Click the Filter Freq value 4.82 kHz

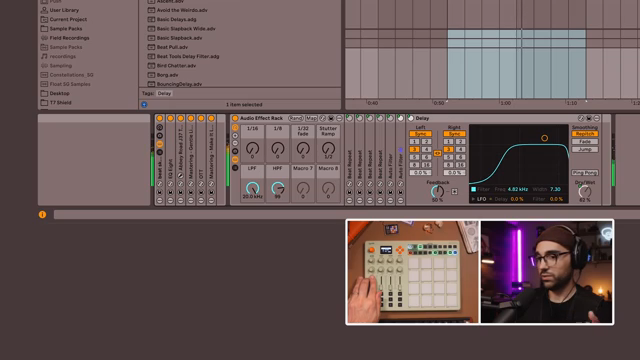pyautogui.click(x=518, y=189)
